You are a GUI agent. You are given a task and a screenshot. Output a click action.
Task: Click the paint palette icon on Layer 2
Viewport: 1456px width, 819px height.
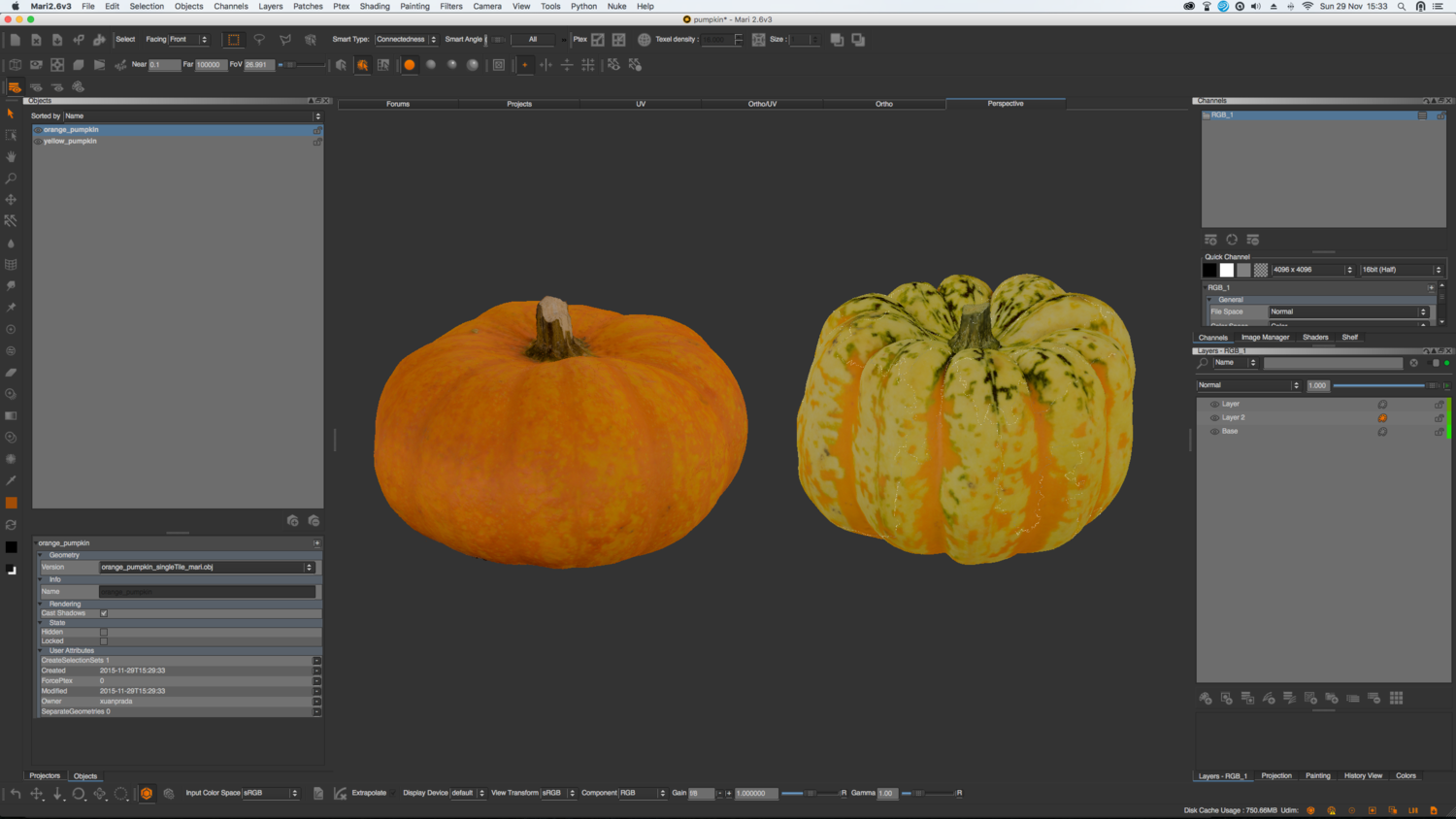1382,418
